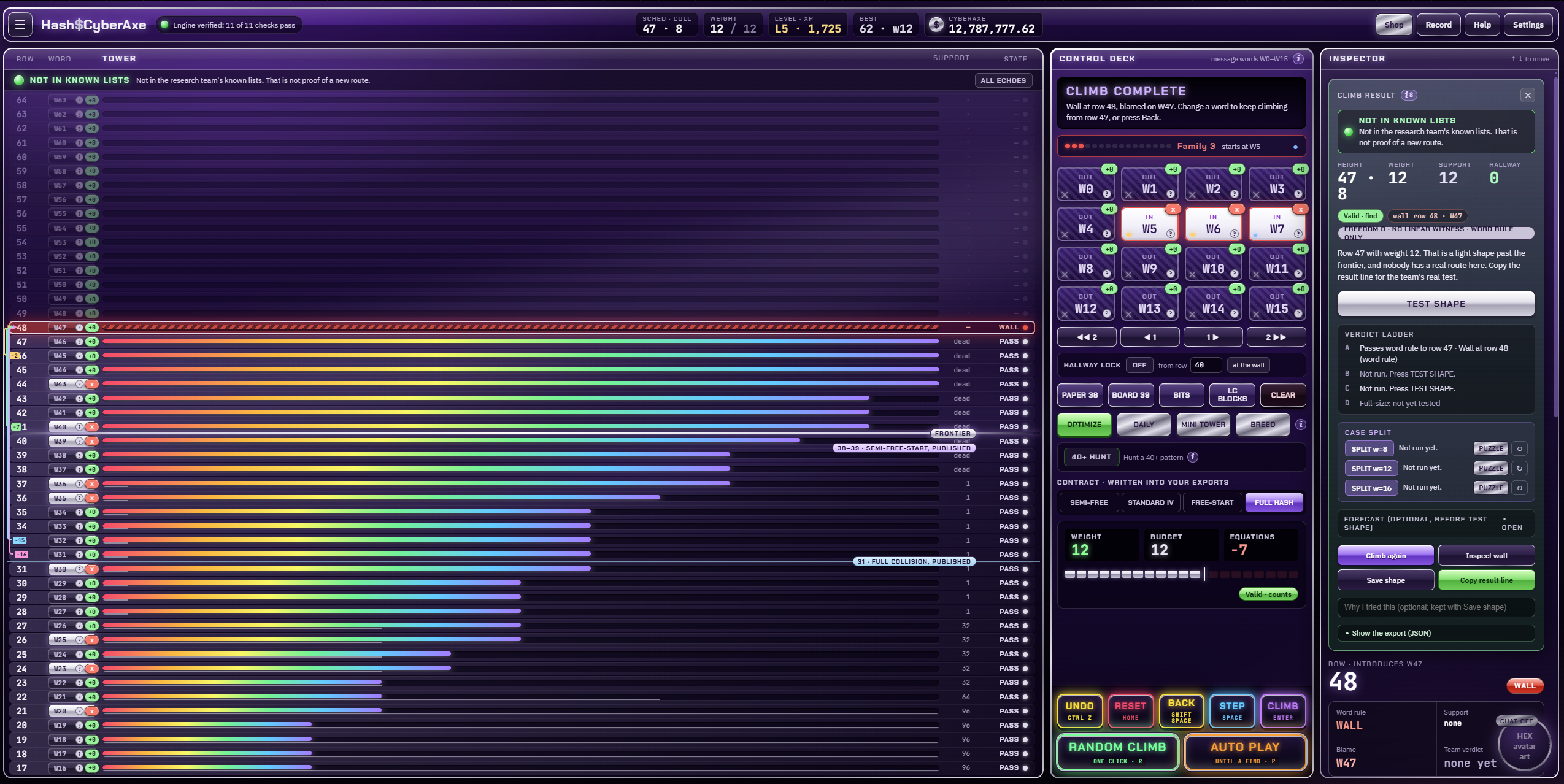Image resolution: width=1564 pixels, height=784 pixels.
Task: Click the help question mark on W5 card
Action: [1170, 234]
